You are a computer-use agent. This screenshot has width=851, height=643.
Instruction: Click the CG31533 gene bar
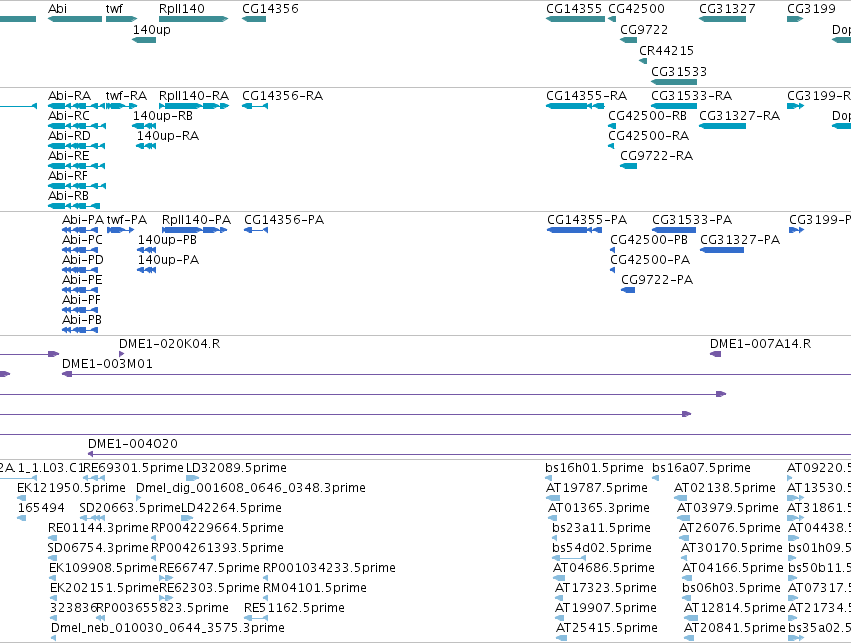tap(674, 82)
